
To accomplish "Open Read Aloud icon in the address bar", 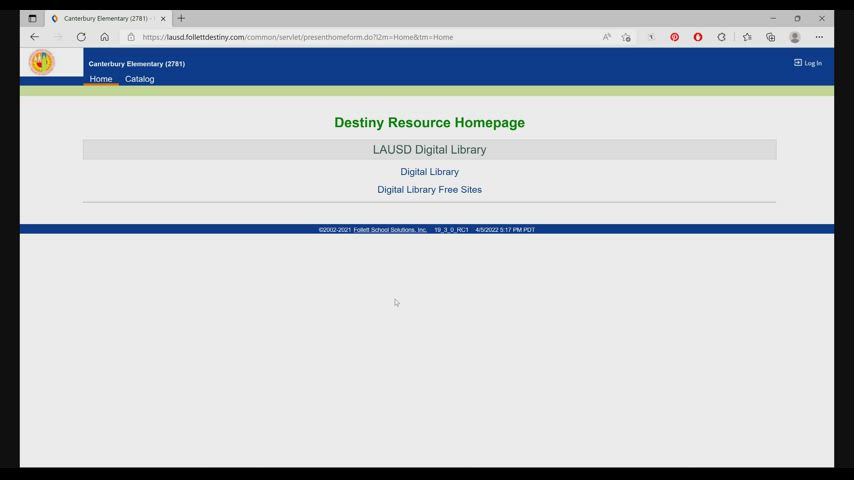I will point(606,37).
